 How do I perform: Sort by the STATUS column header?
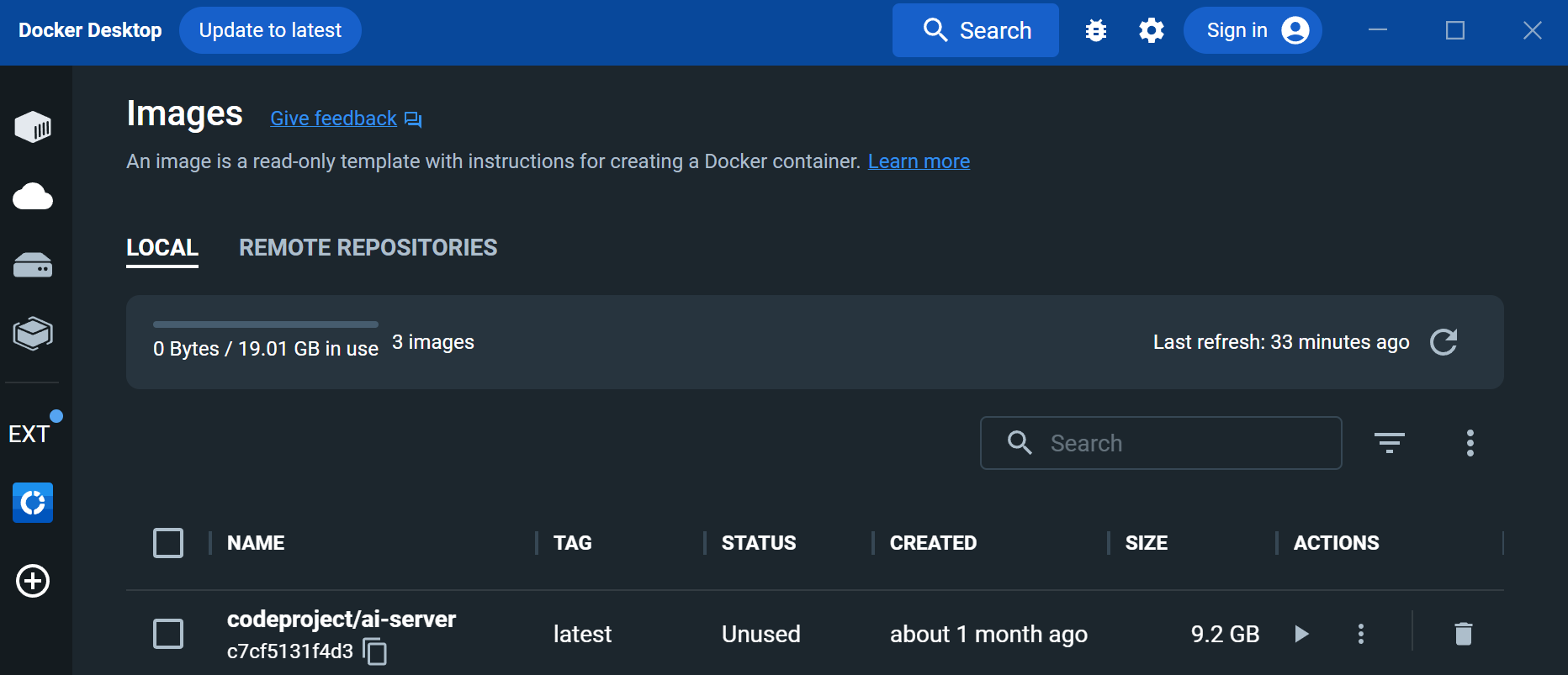point(759,543)
